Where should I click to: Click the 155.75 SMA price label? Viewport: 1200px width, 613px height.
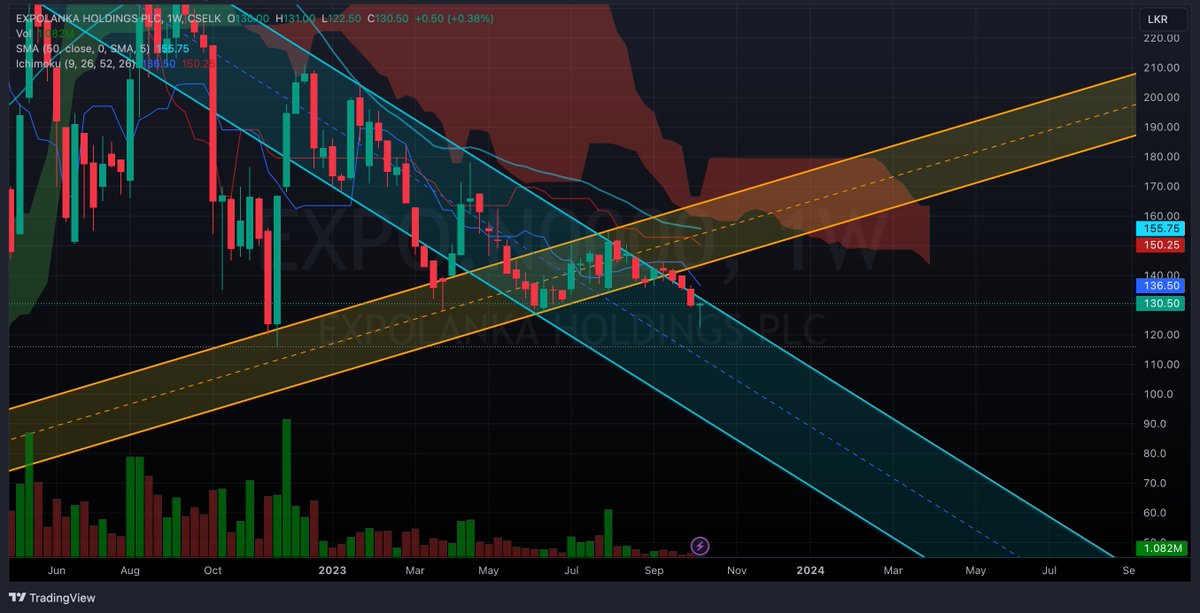[1161, 228]
